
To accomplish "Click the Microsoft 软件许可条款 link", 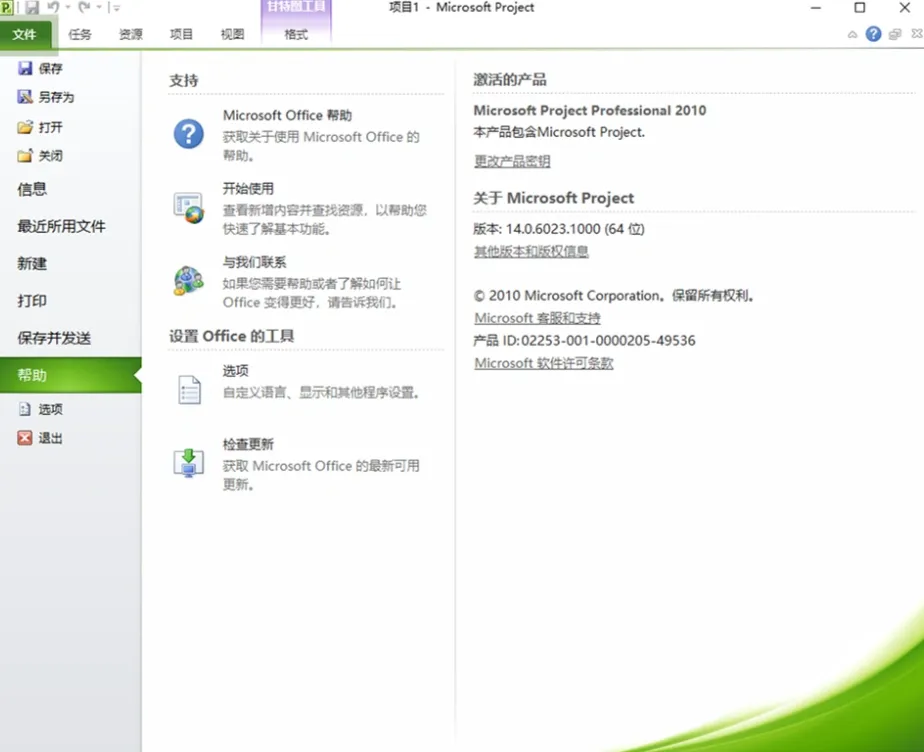I will coord(543,364).
